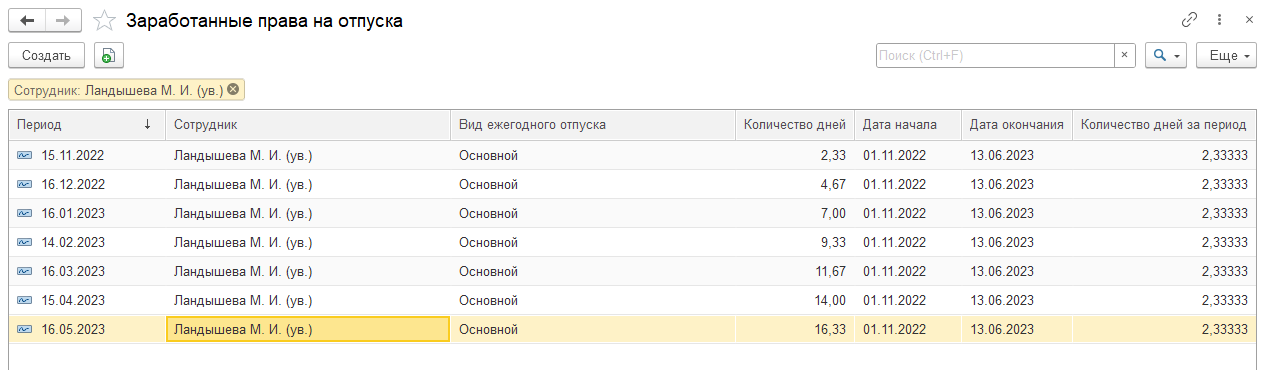The image size is (1263, 370).
Task: Go back with the left arrow button
Action: pos(27,20)
